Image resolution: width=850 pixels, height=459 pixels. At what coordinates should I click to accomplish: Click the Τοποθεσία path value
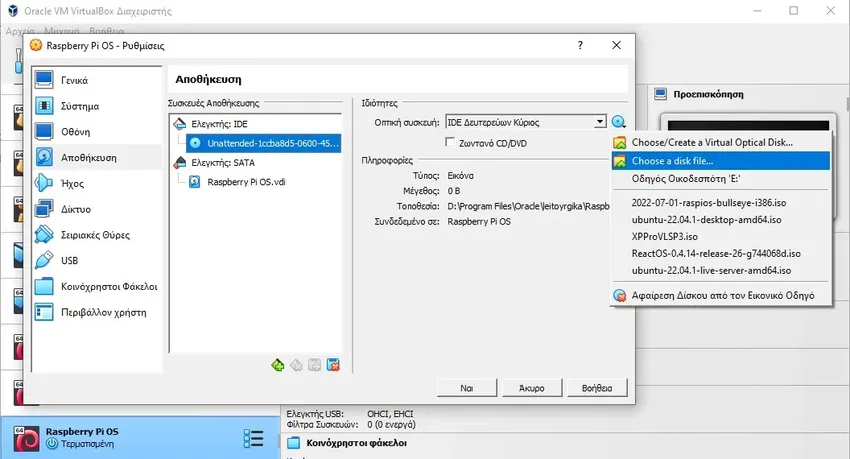point(529,206)
